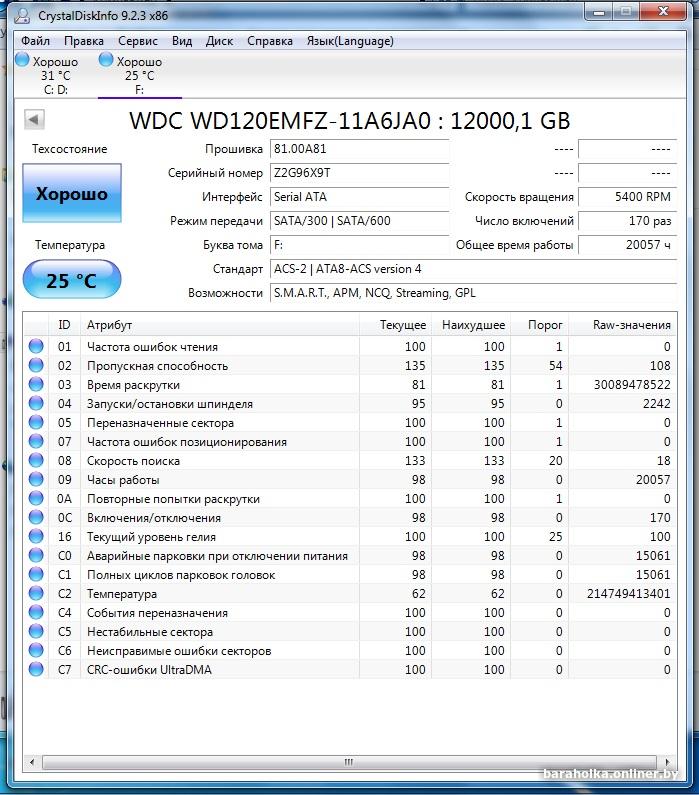Screen dimensions: 699x795
Task: Click status icon for 0A Повторные попытки раскрутки
Action: pyautogui.click(x=36, y=498)
